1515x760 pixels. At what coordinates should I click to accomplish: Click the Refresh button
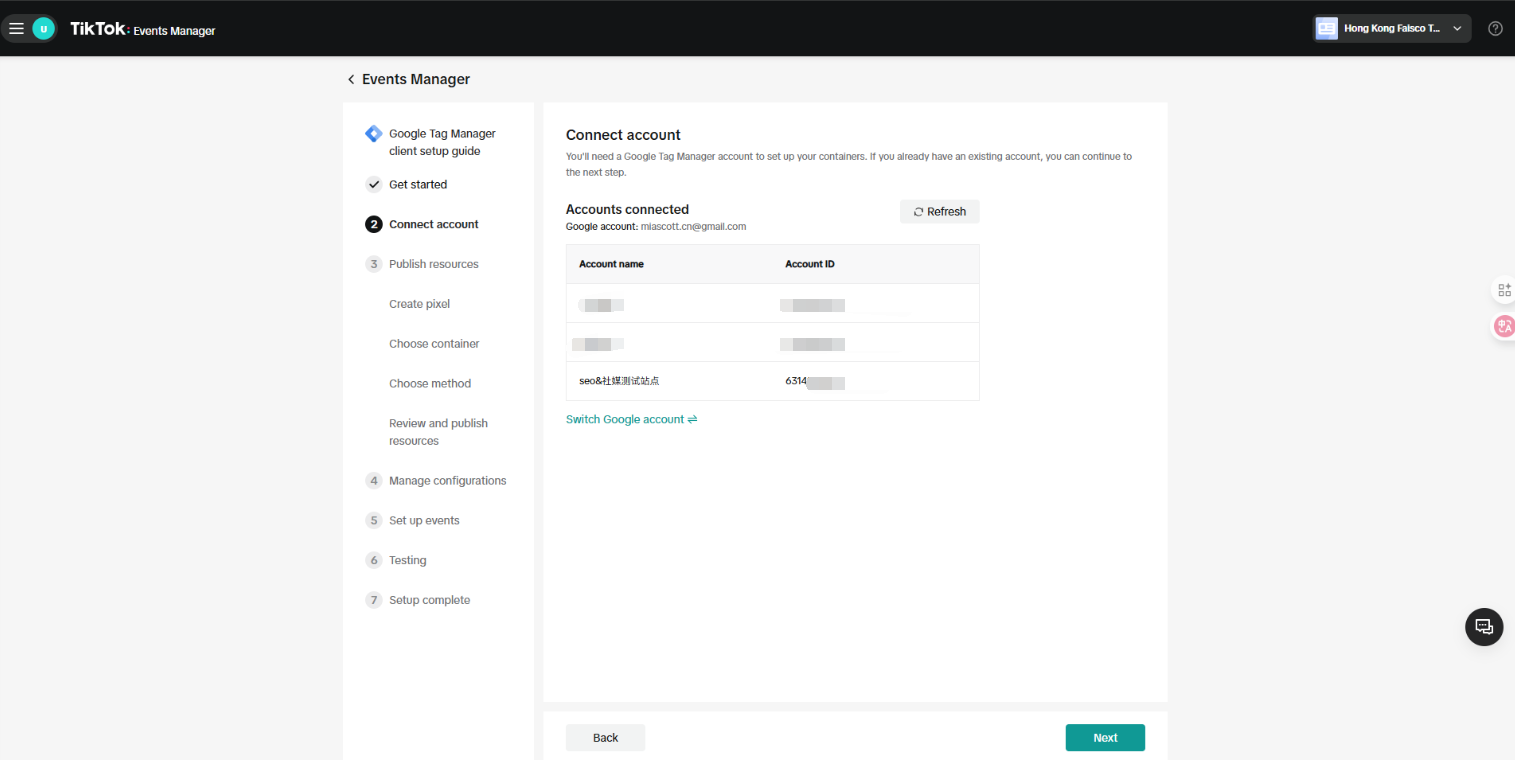pos(939,212)
